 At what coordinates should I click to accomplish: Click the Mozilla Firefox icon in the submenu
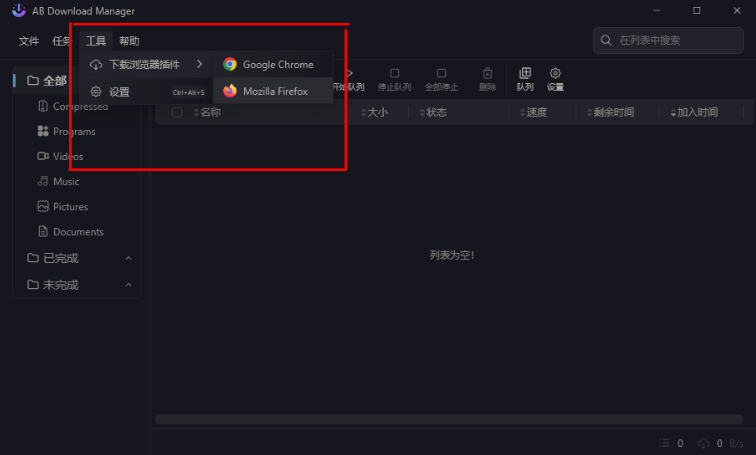coord(230,91)
